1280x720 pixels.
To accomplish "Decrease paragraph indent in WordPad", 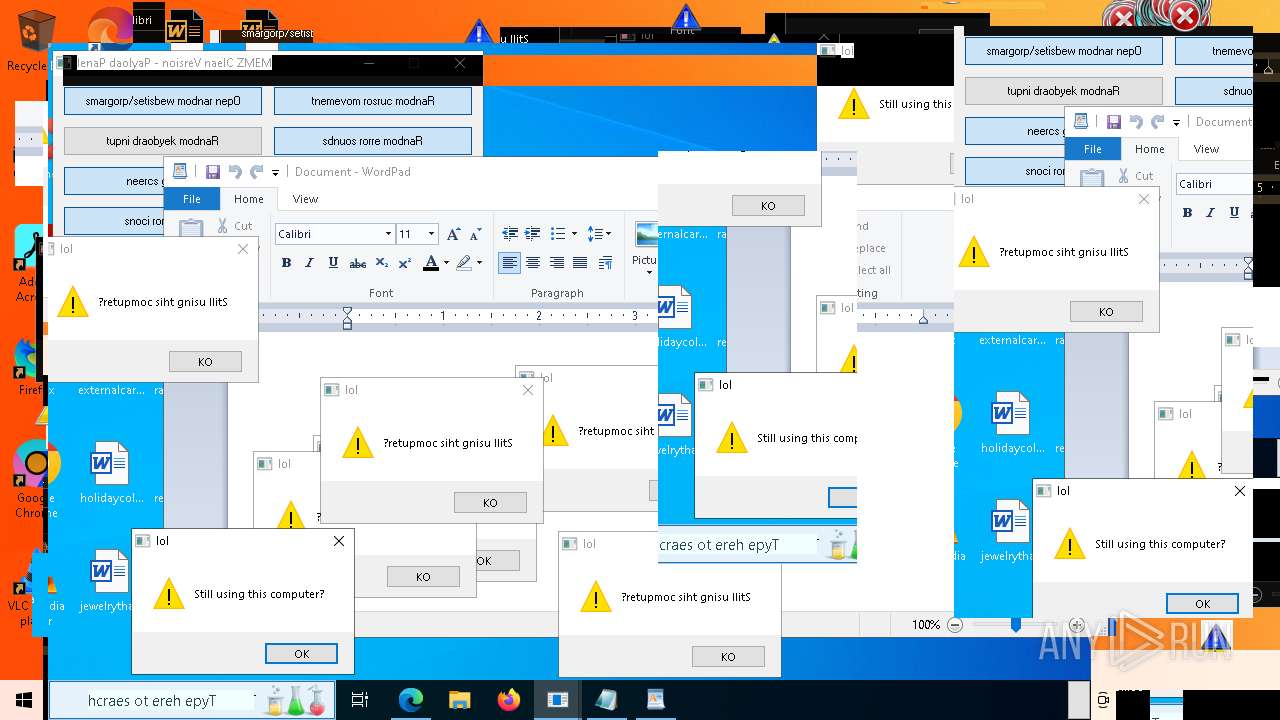I will (x=510, y=234).
